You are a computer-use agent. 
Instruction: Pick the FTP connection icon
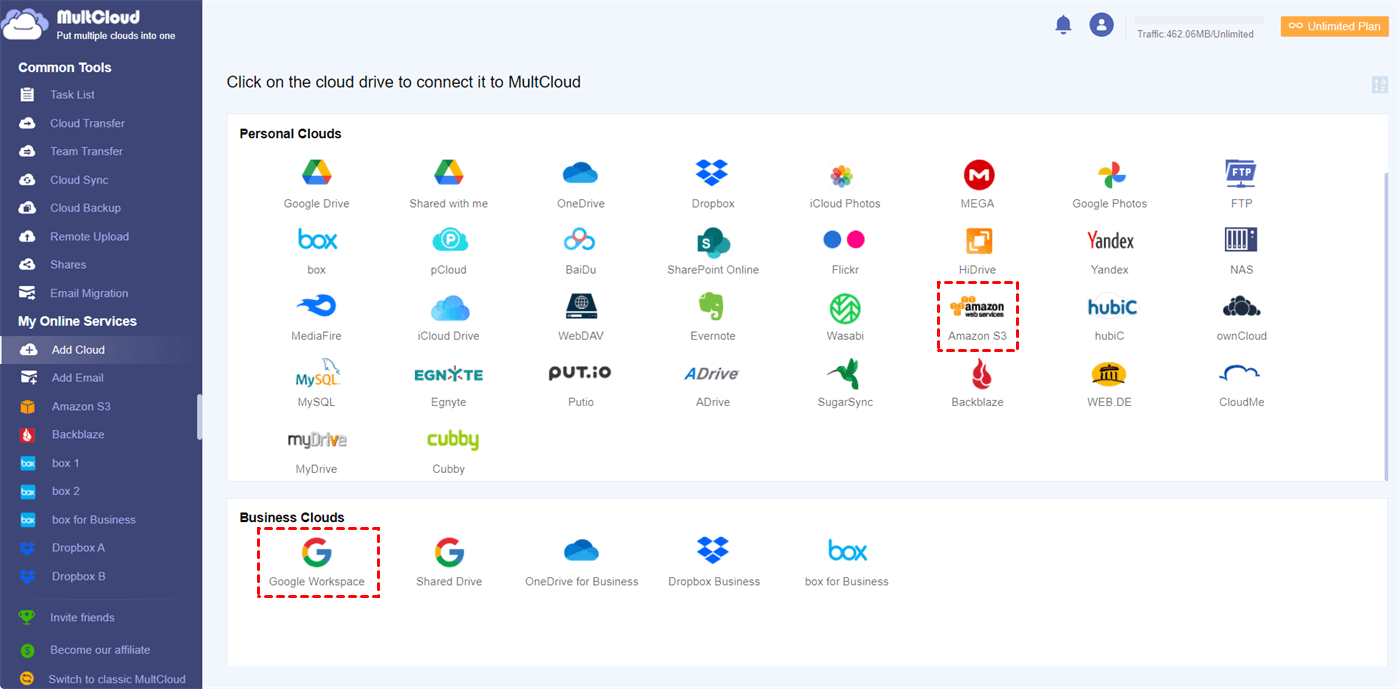click(x=1241, y=174)
